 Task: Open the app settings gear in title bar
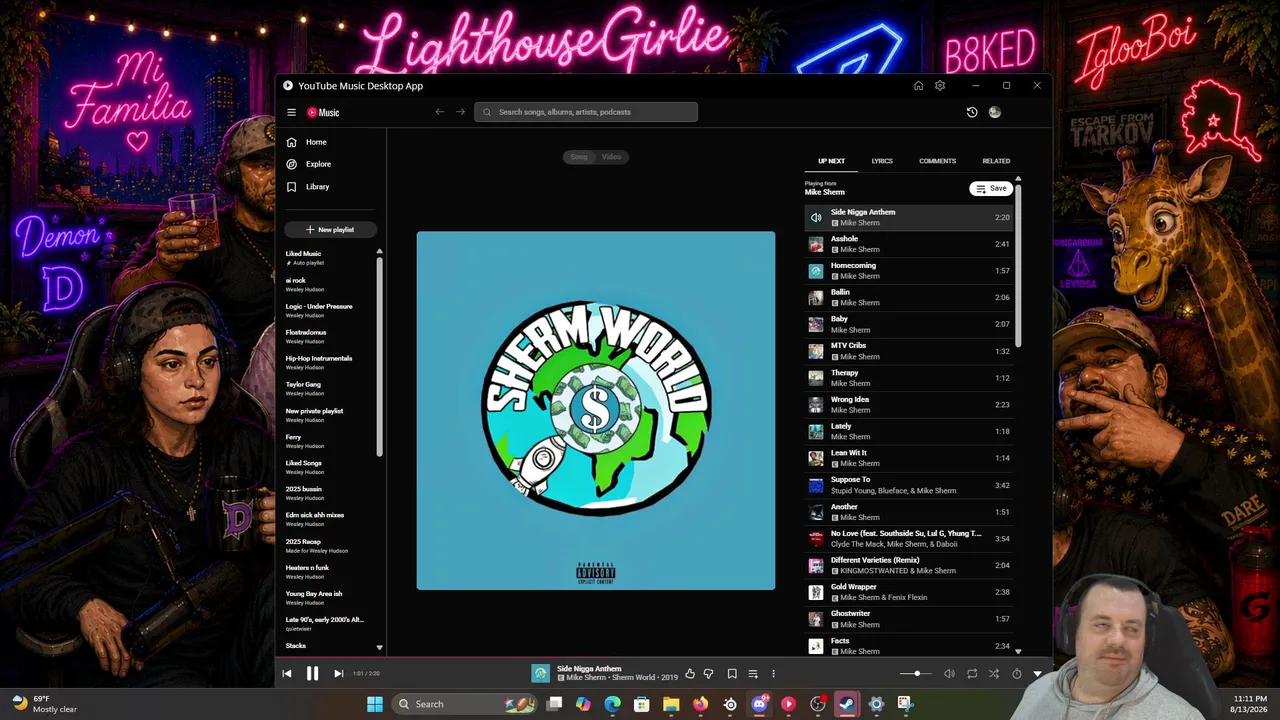[x=940, y=86]
